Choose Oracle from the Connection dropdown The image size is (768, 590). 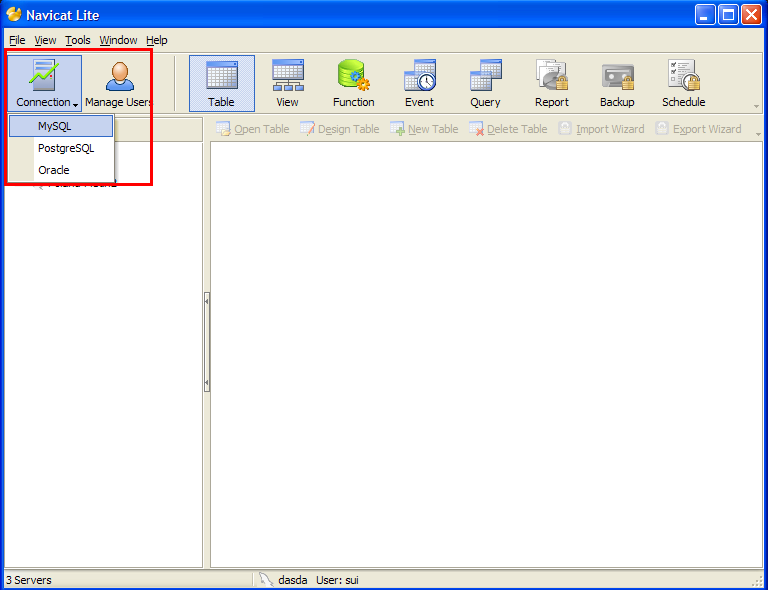(x=61, y=170)
